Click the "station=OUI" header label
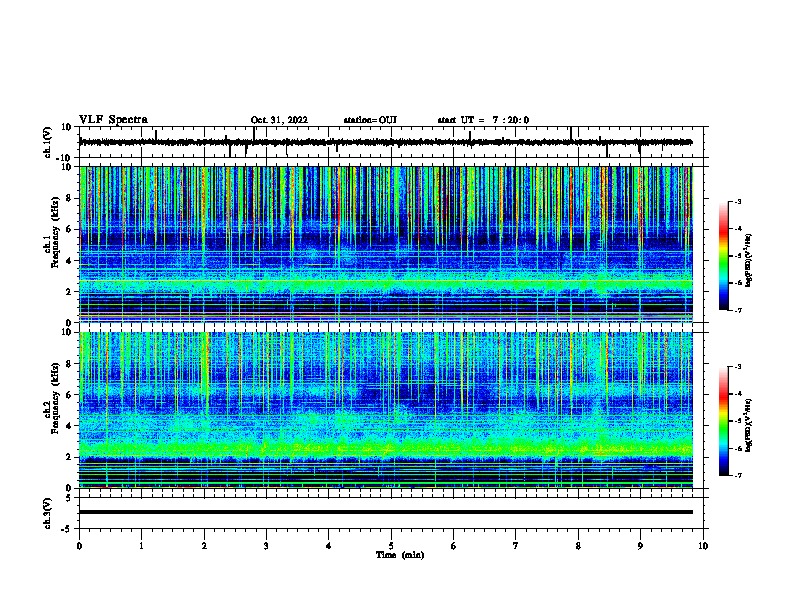Image resolution: width=792 pixels, height=612 pixels. (x=370, y=120)
